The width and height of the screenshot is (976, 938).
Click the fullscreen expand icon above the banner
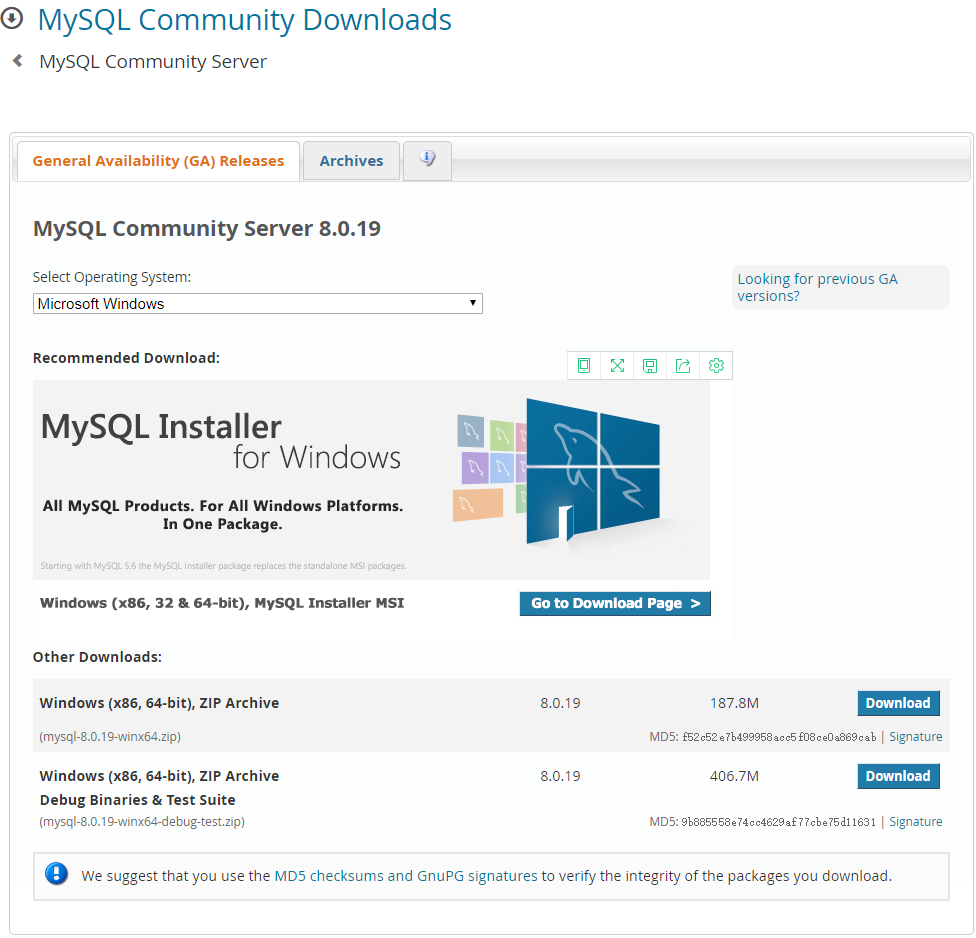coord(617,365)
